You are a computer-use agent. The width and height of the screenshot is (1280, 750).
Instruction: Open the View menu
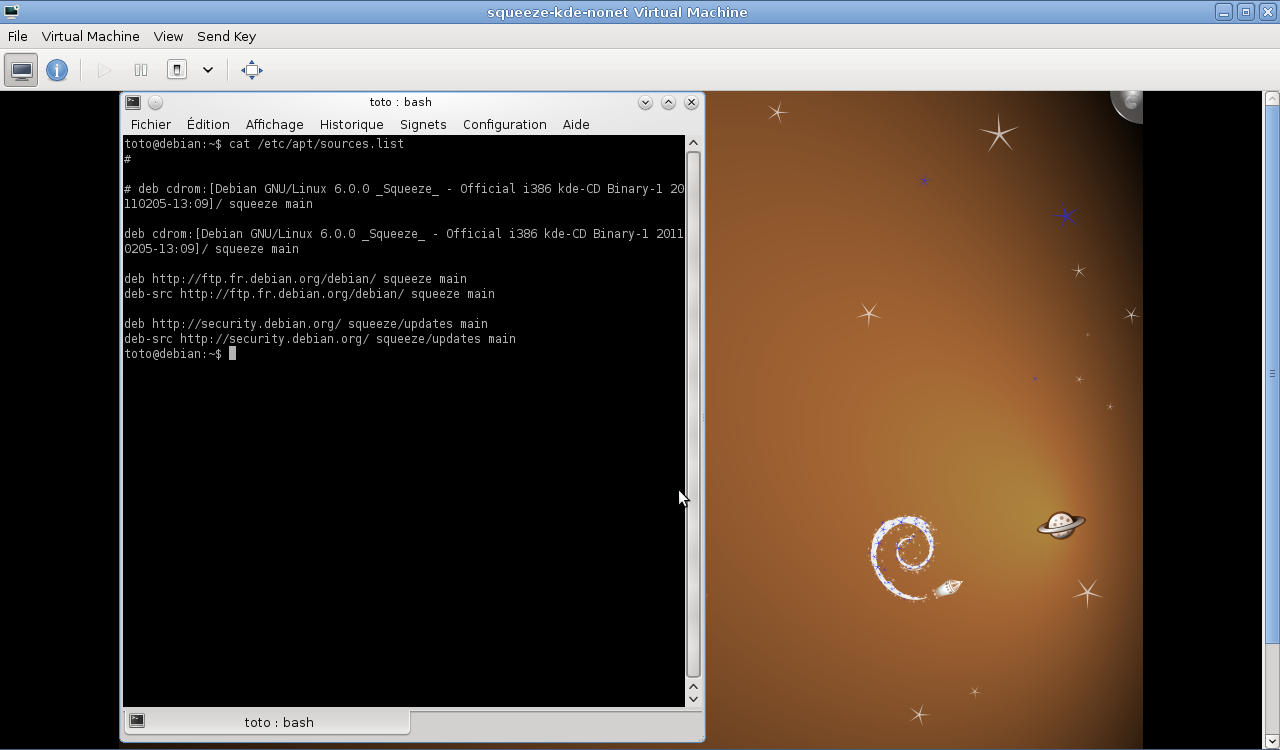pos(168,36)
